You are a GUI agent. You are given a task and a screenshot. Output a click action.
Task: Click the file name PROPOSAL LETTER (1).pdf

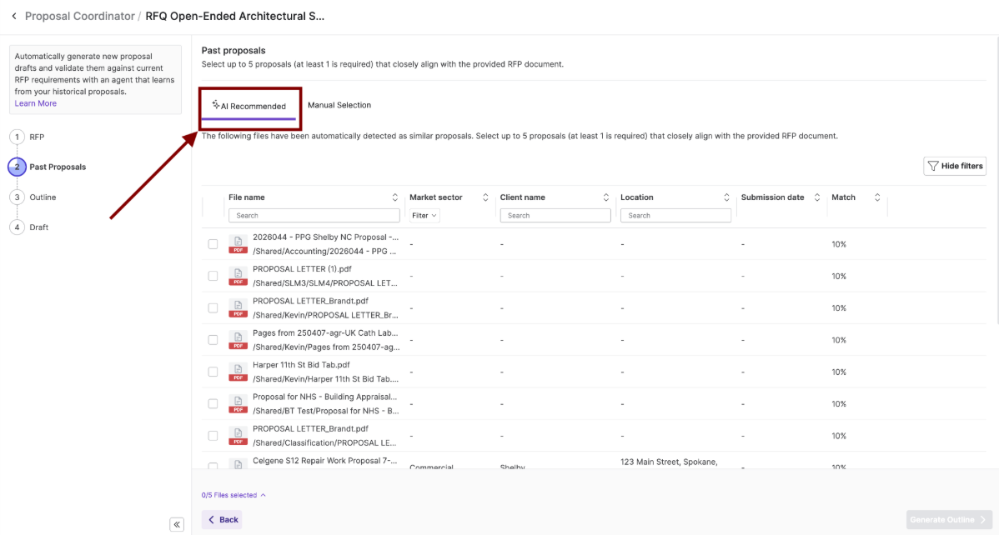(302, 269)
